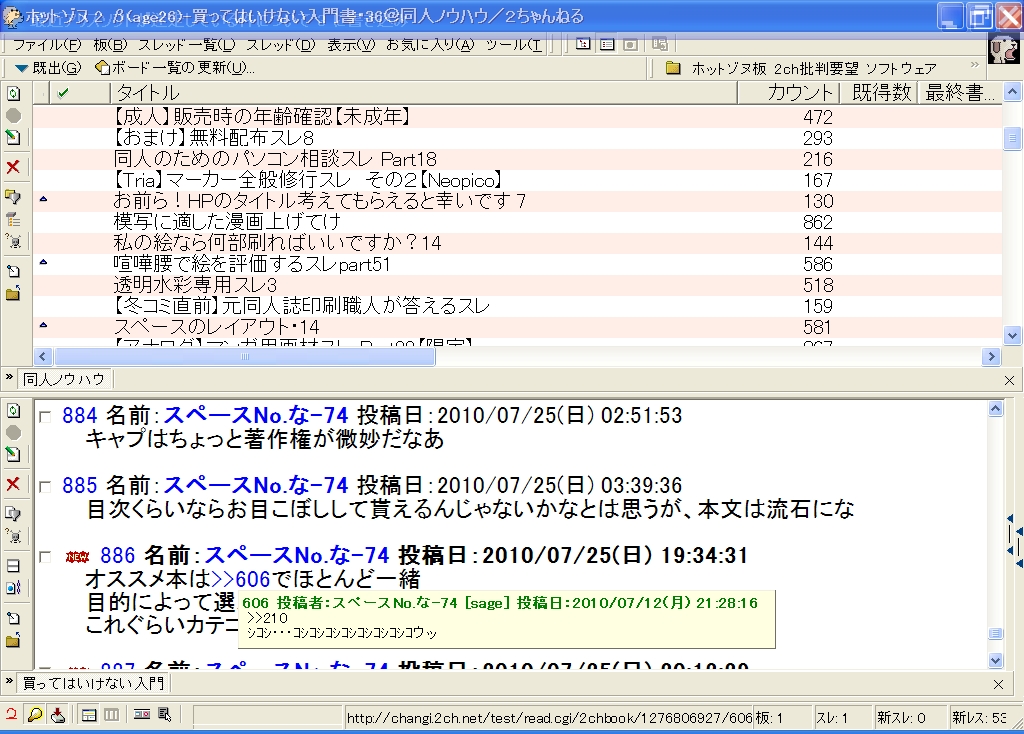The image size is (1024, 734).
Task: Click the refresh icon in the thread-view sidebar
Action: (x=13, y=410)
